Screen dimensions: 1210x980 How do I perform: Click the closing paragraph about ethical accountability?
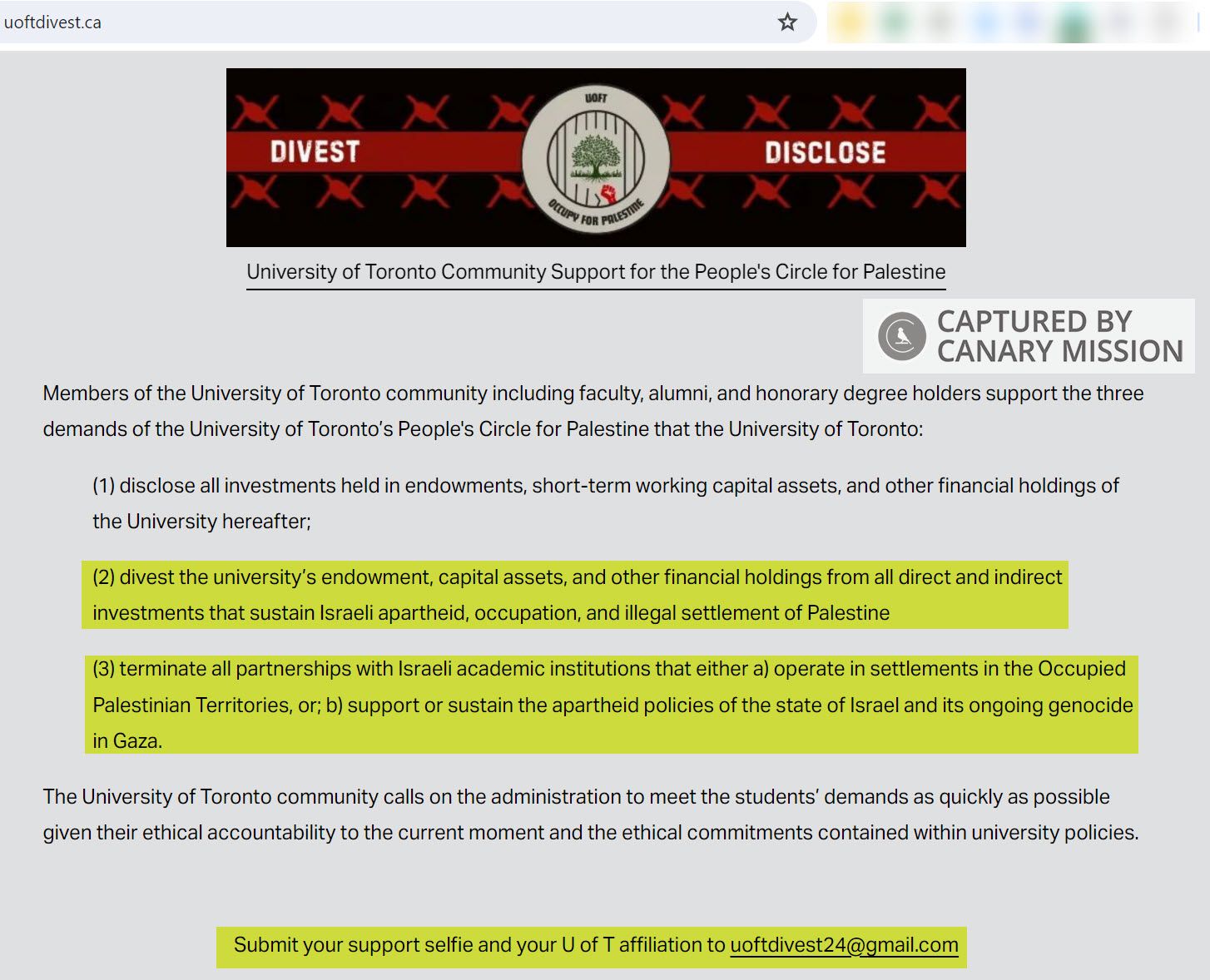[590, 814]
